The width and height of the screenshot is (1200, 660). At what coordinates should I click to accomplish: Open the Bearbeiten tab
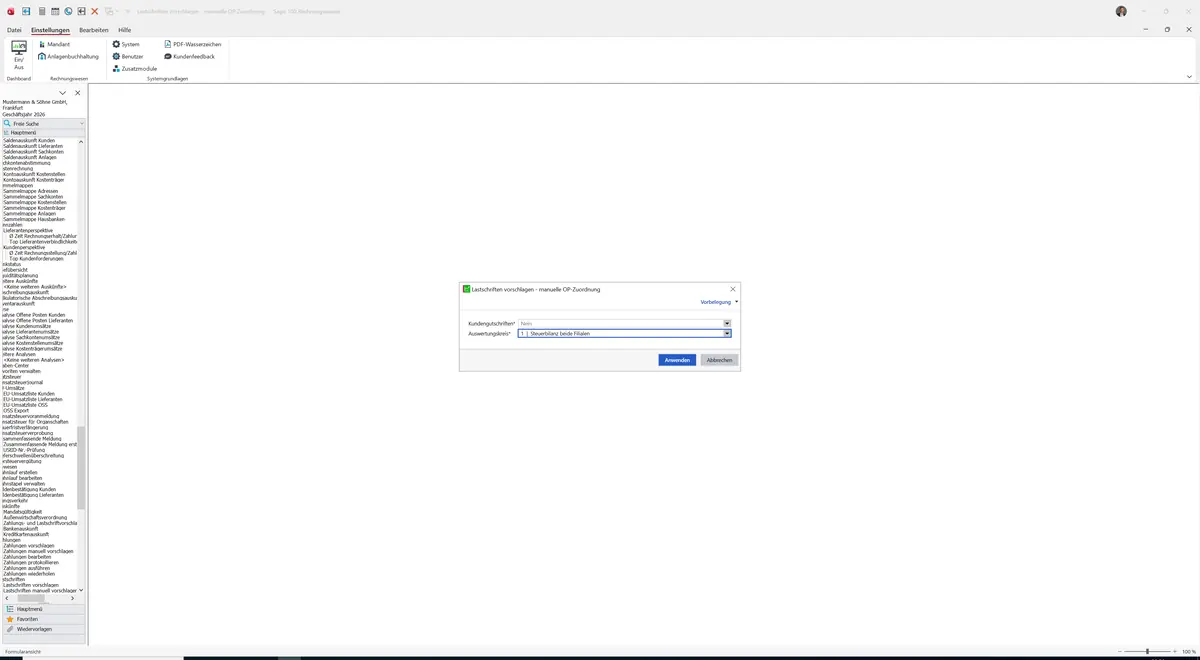(94, 30)
